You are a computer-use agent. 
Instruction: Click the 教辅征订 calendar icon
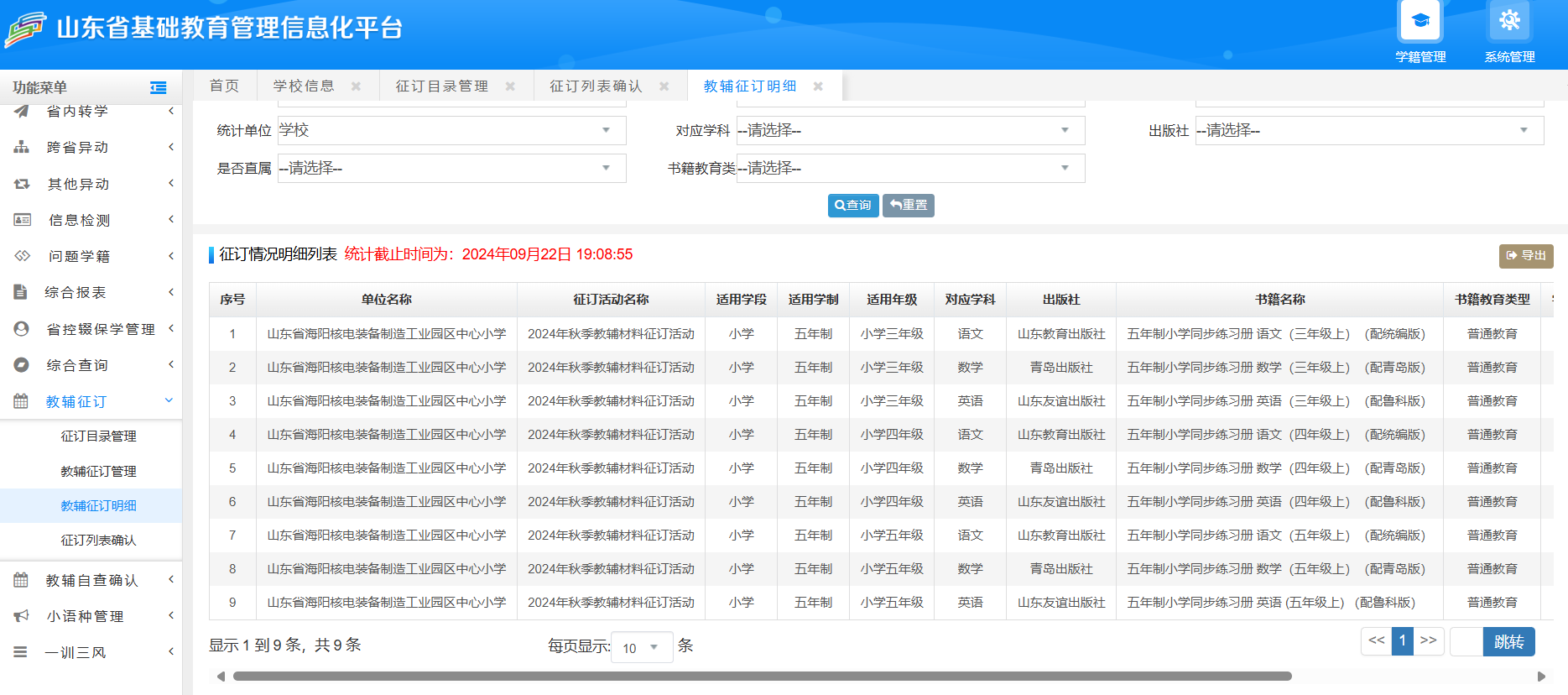tap(21, 401)
